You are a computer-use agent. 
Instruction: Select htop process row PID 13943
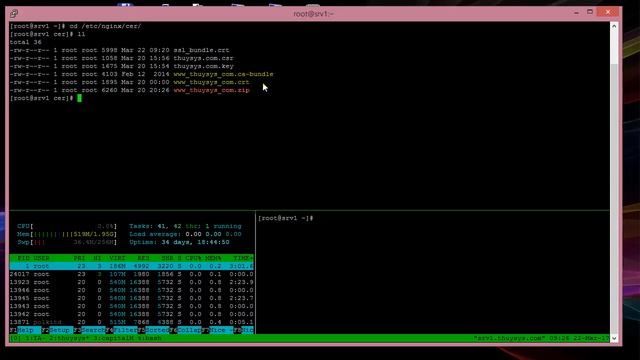click(x=131, y=306)
